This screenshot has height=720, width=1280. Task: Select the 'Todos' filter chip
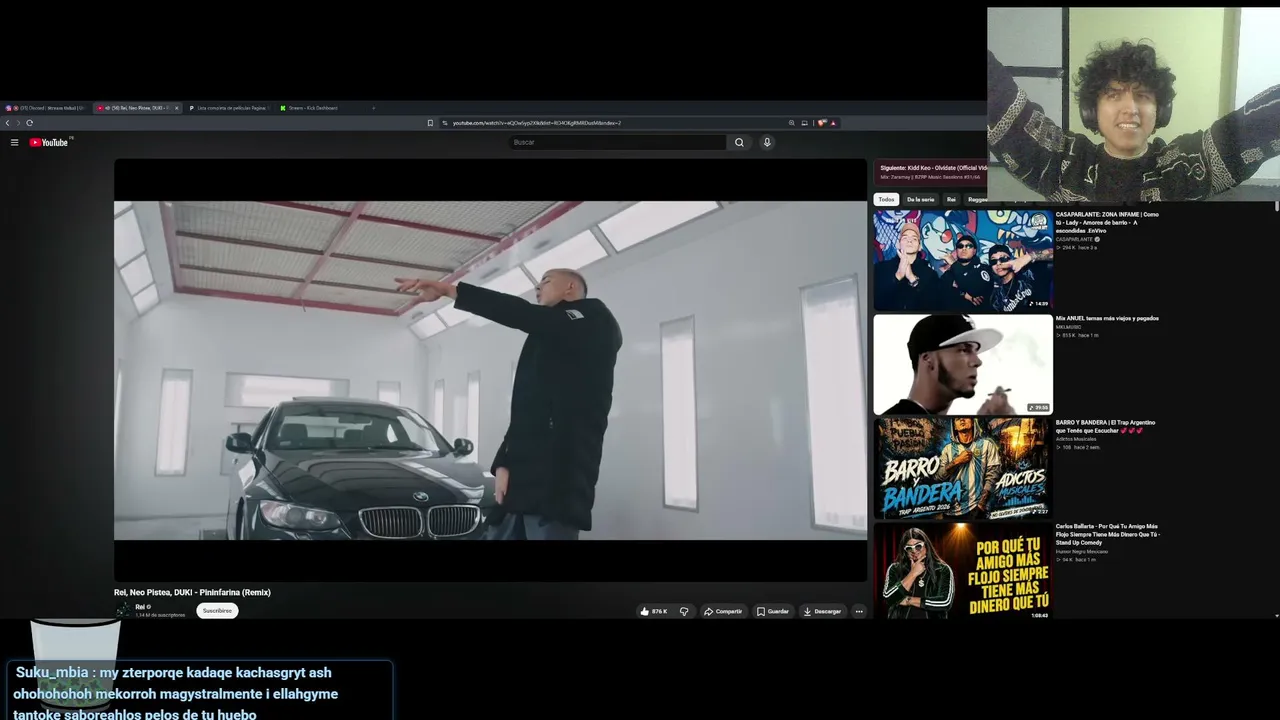click(x=886, y=199)
